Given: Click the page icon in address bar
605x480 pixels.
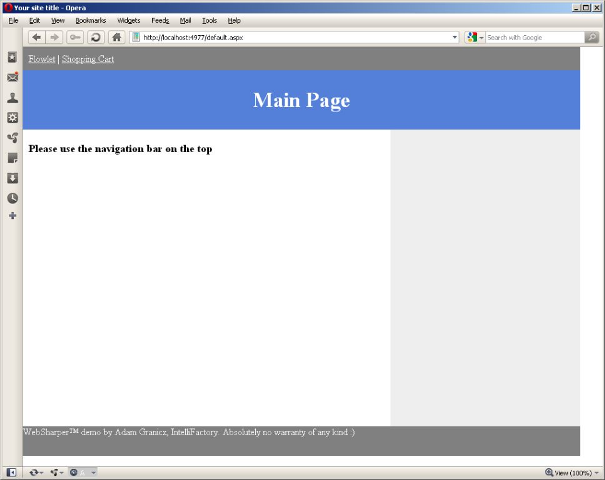Looking at the screenshot, I should coord(136,37).
